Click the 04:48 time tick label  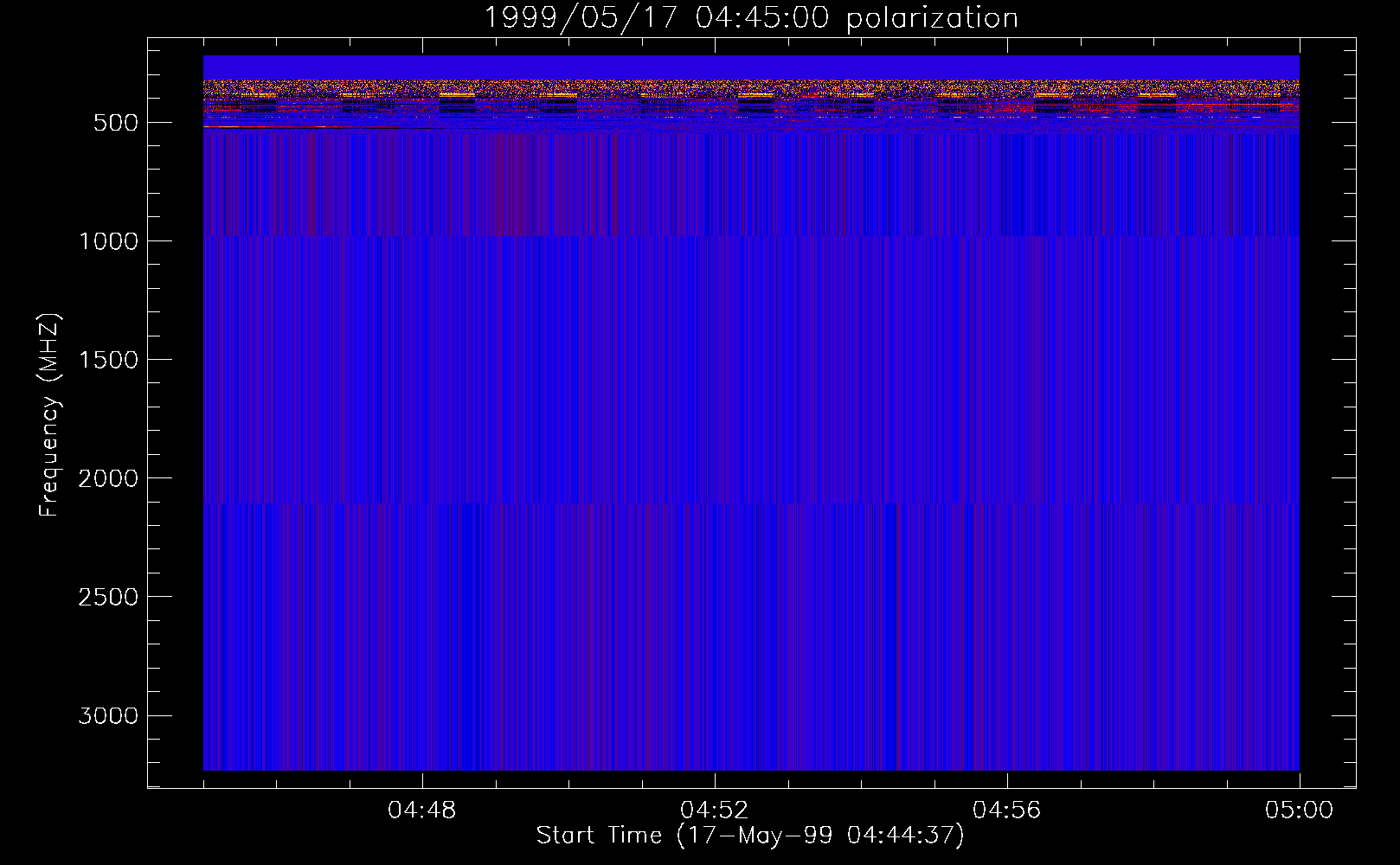(x=422, y=811)
